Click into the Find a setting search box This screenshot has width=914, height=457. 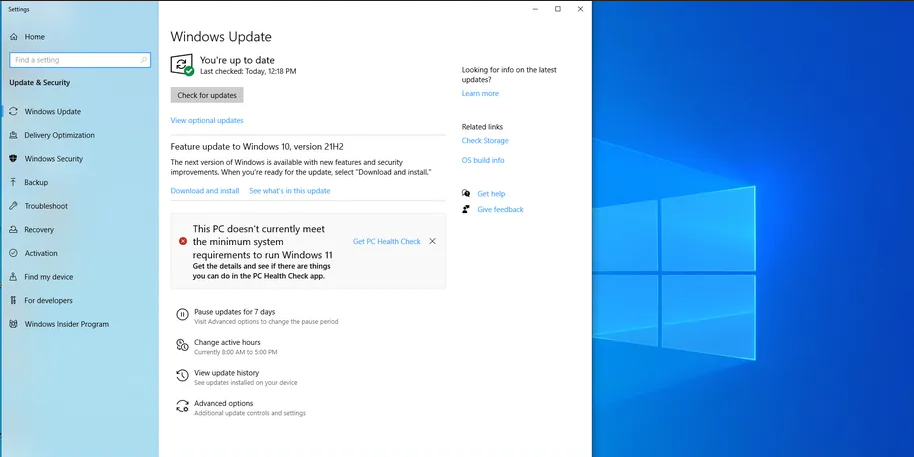80,60
